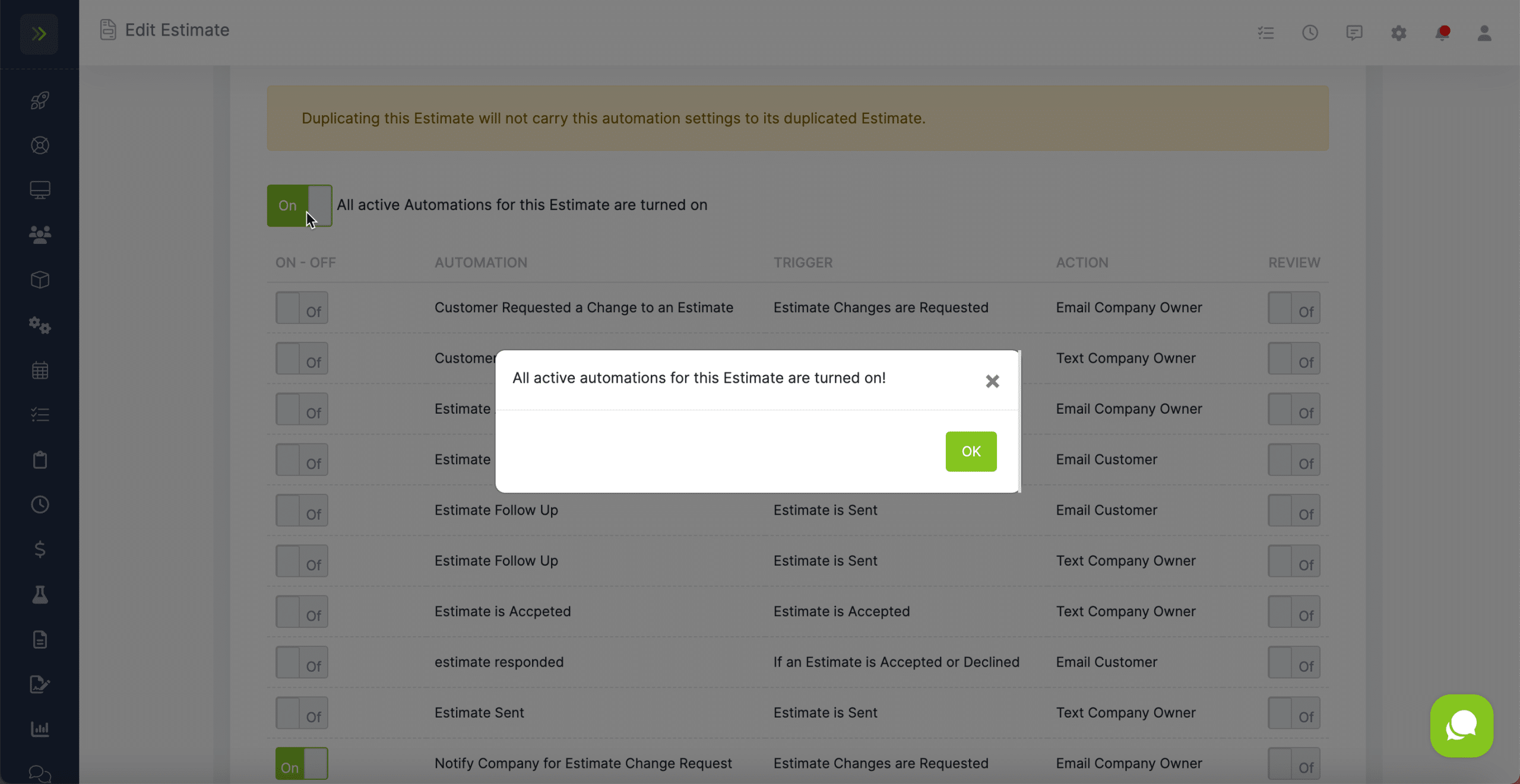
Task: Open the clipboard icon in sidebar
Action: click(x=40, y=460)
